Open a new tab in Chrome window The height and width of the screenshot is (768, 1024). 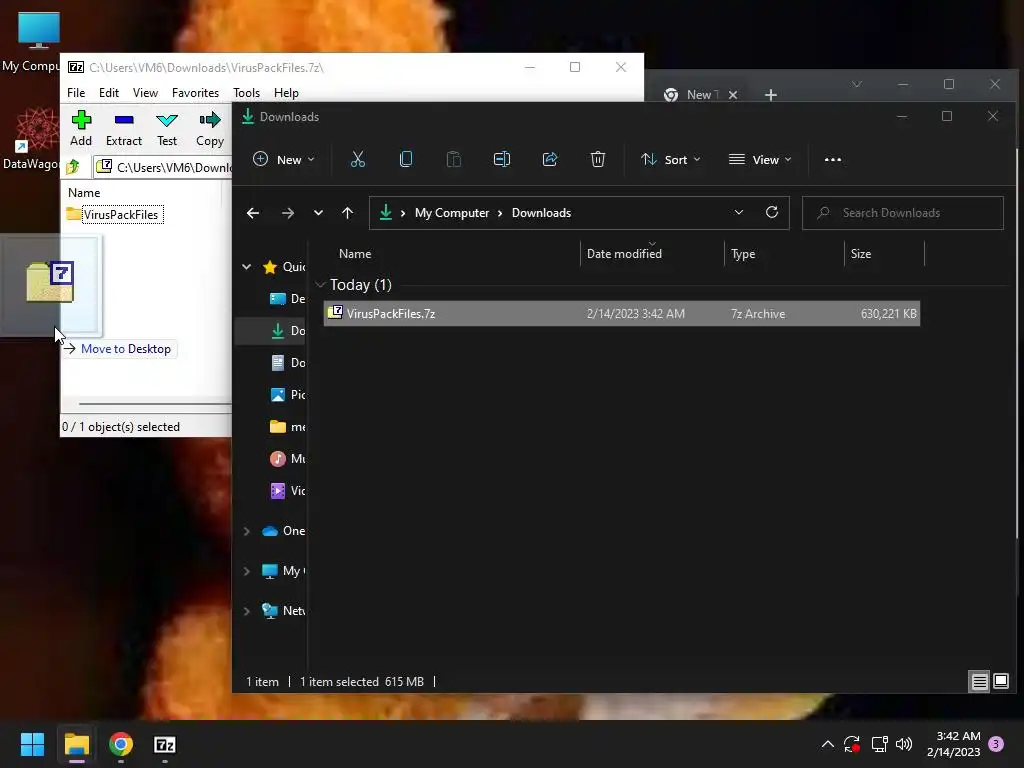tap(771, 95)
